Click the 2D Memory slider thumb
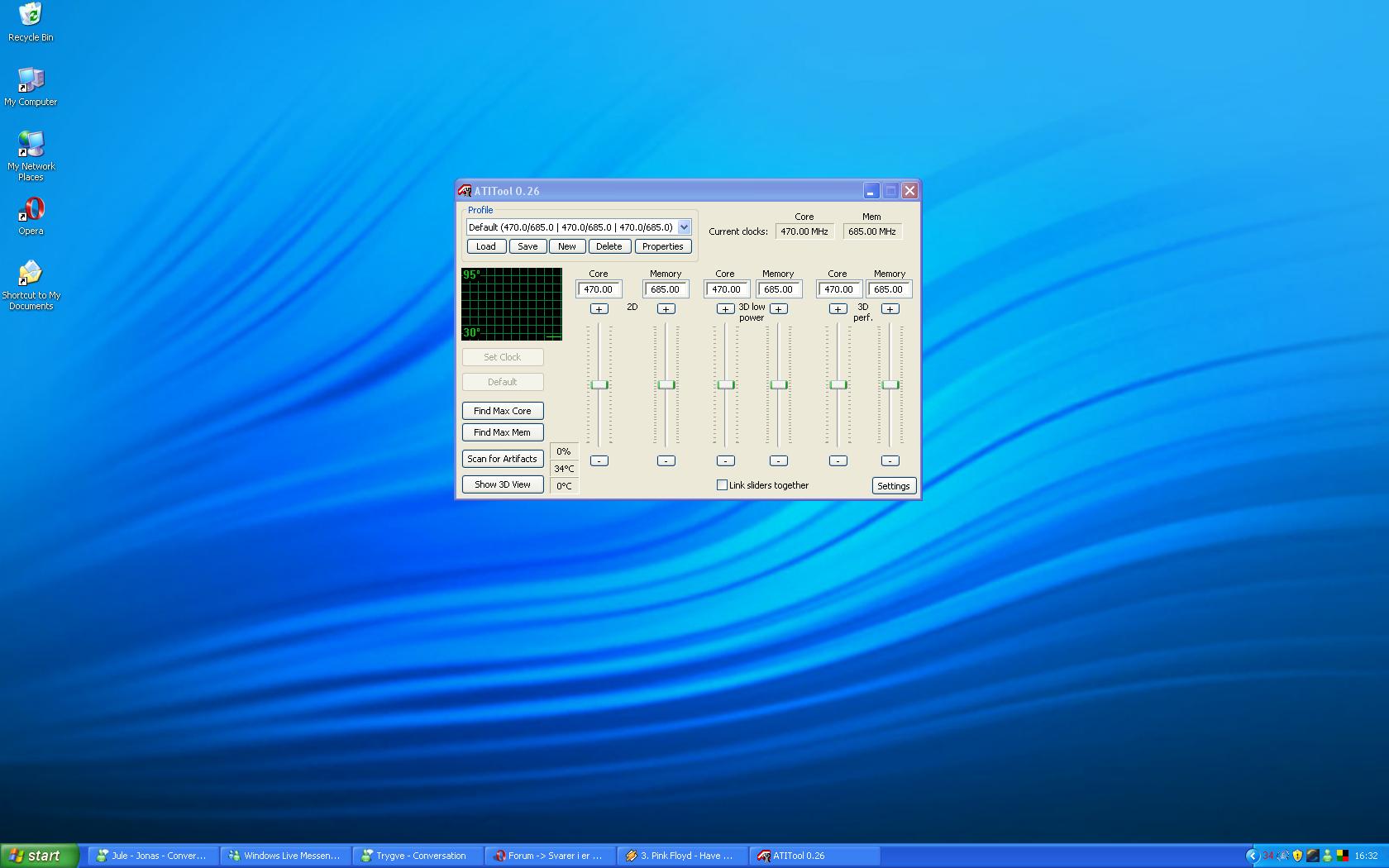 666,384
